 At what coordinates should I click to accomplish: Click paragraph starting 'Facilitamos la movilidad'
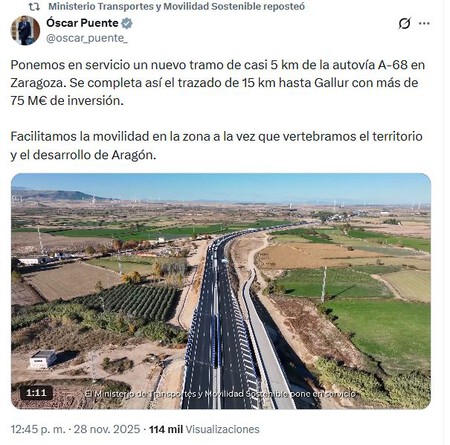coord(216,146)
